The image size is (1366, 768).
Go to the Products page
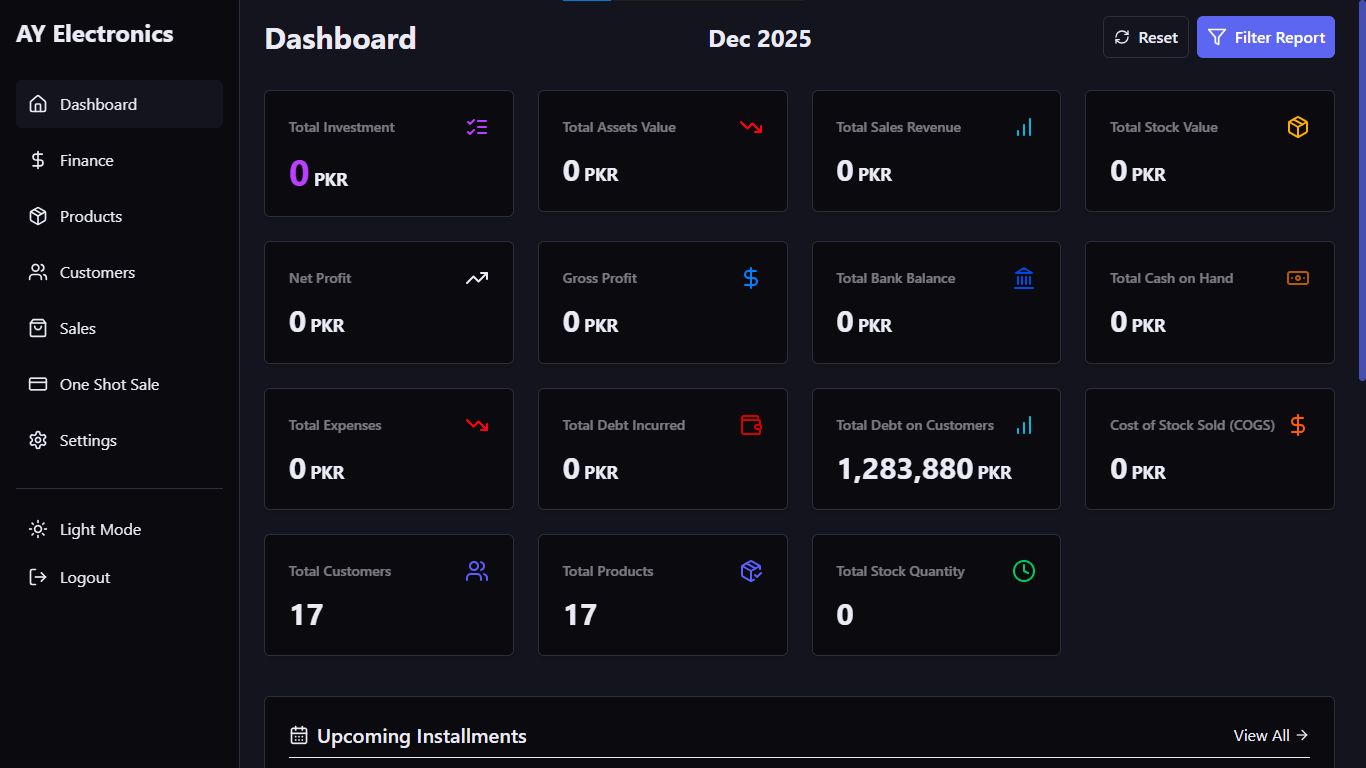(x=91, y=216)
